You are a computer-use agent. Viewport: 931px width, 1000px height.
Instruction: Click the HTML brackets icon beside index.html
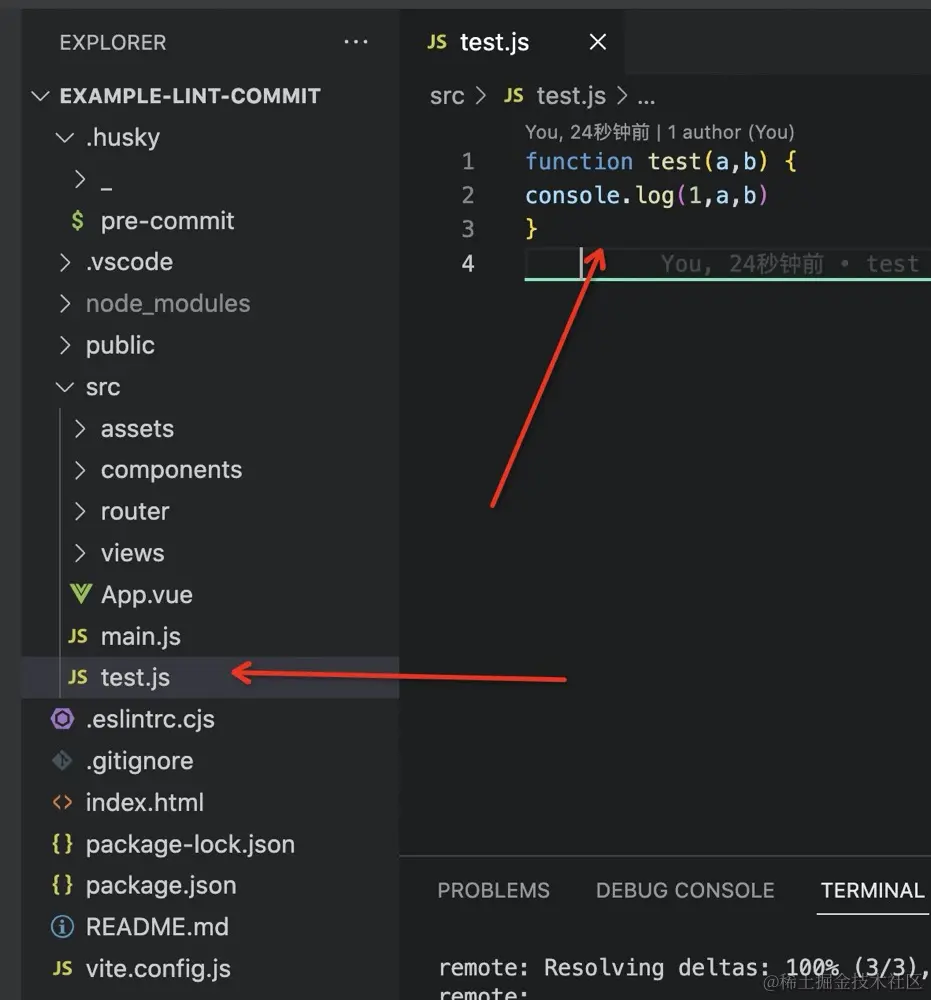[62, 802]
